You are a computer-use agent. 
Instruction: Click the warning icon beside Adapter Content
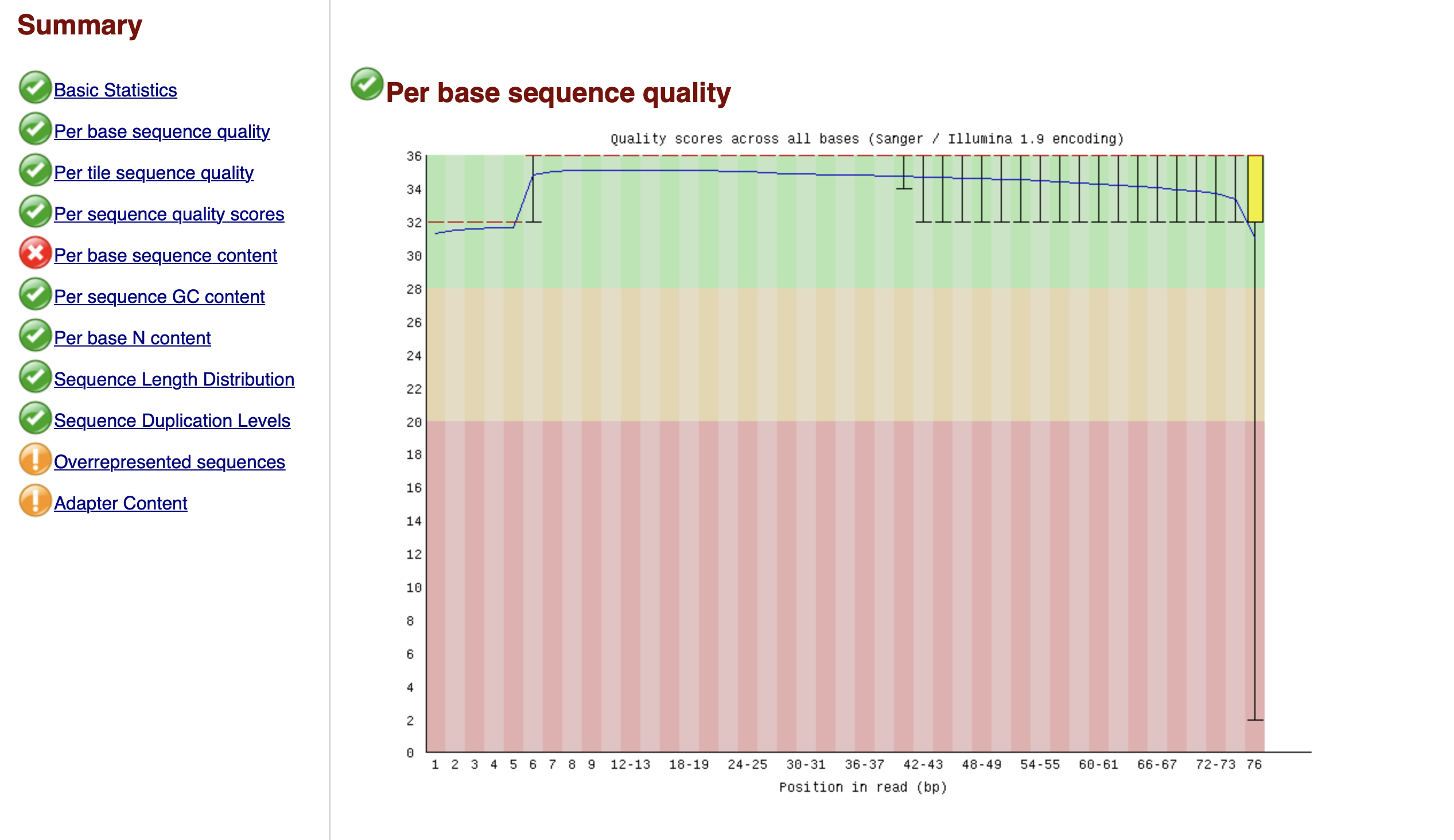click(x=34, y=503)
